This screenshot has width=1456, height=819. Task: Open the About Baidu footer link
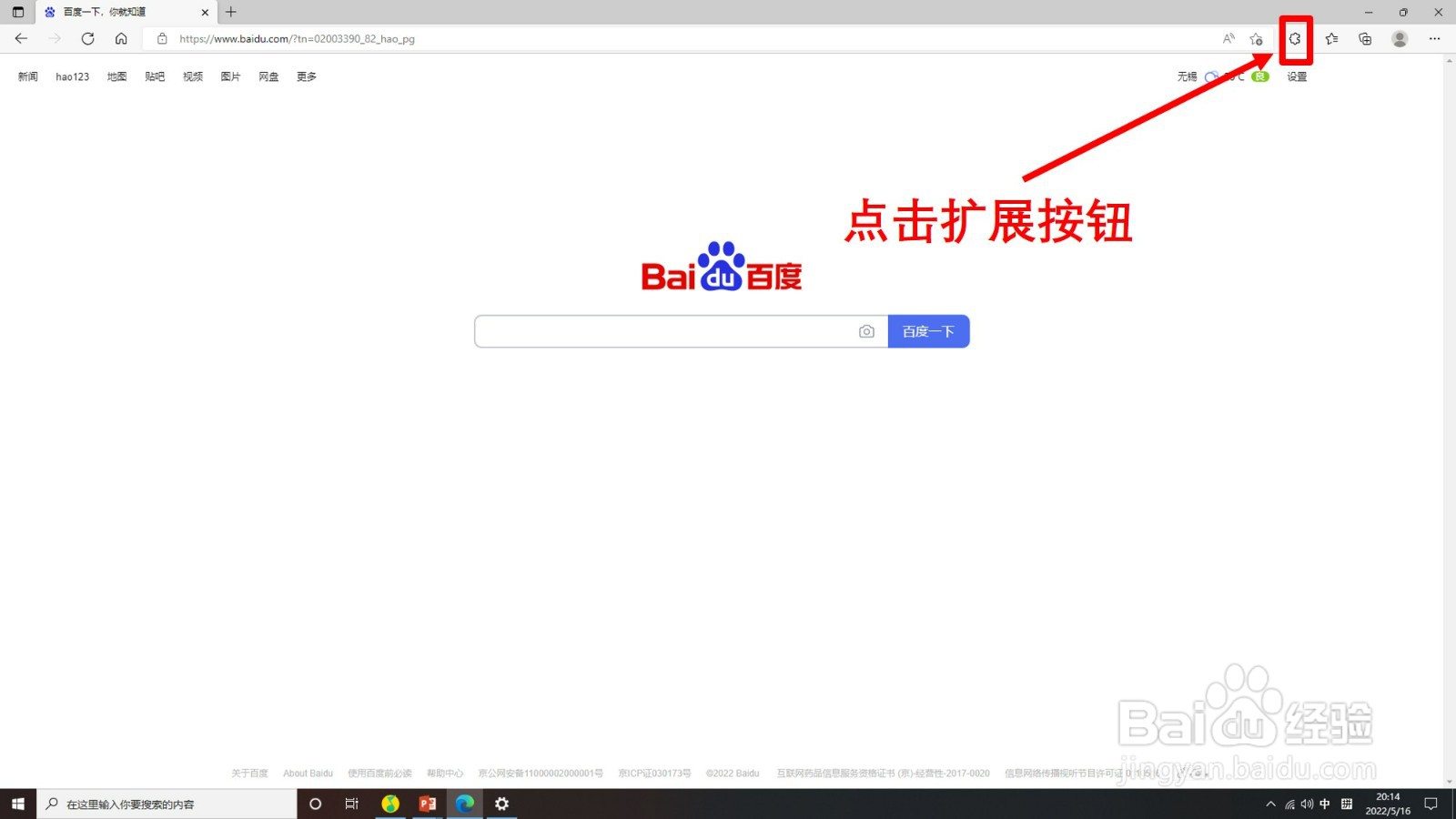click(x=308, y=773)
